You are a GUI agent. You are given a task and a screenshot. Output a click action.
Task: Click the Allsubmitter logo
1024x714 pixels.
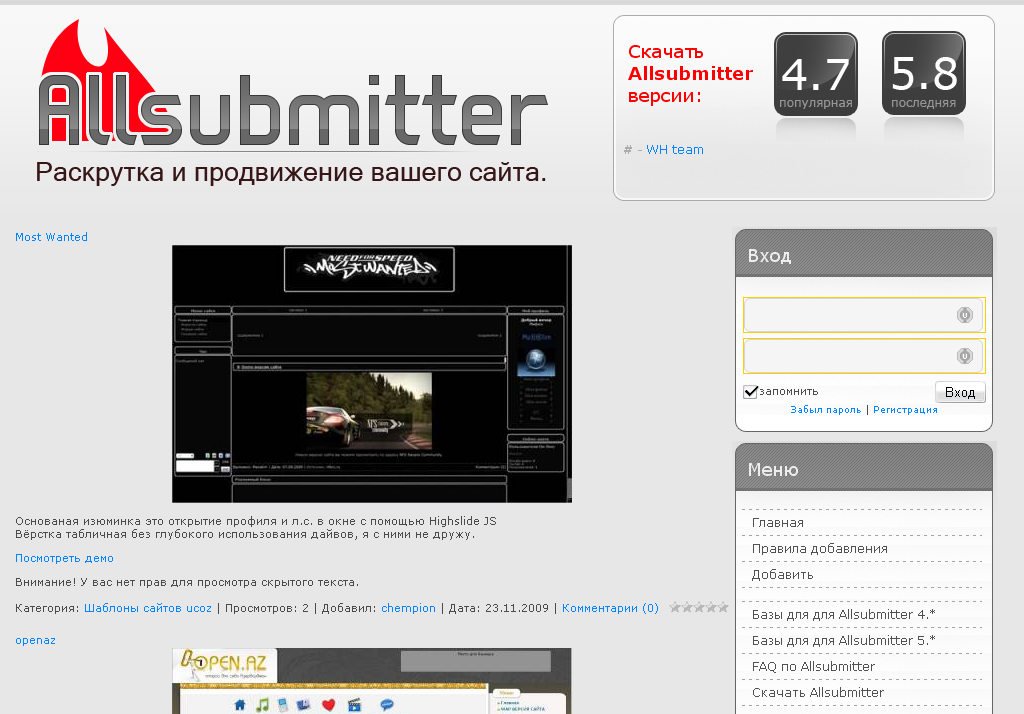coord(292,84)
